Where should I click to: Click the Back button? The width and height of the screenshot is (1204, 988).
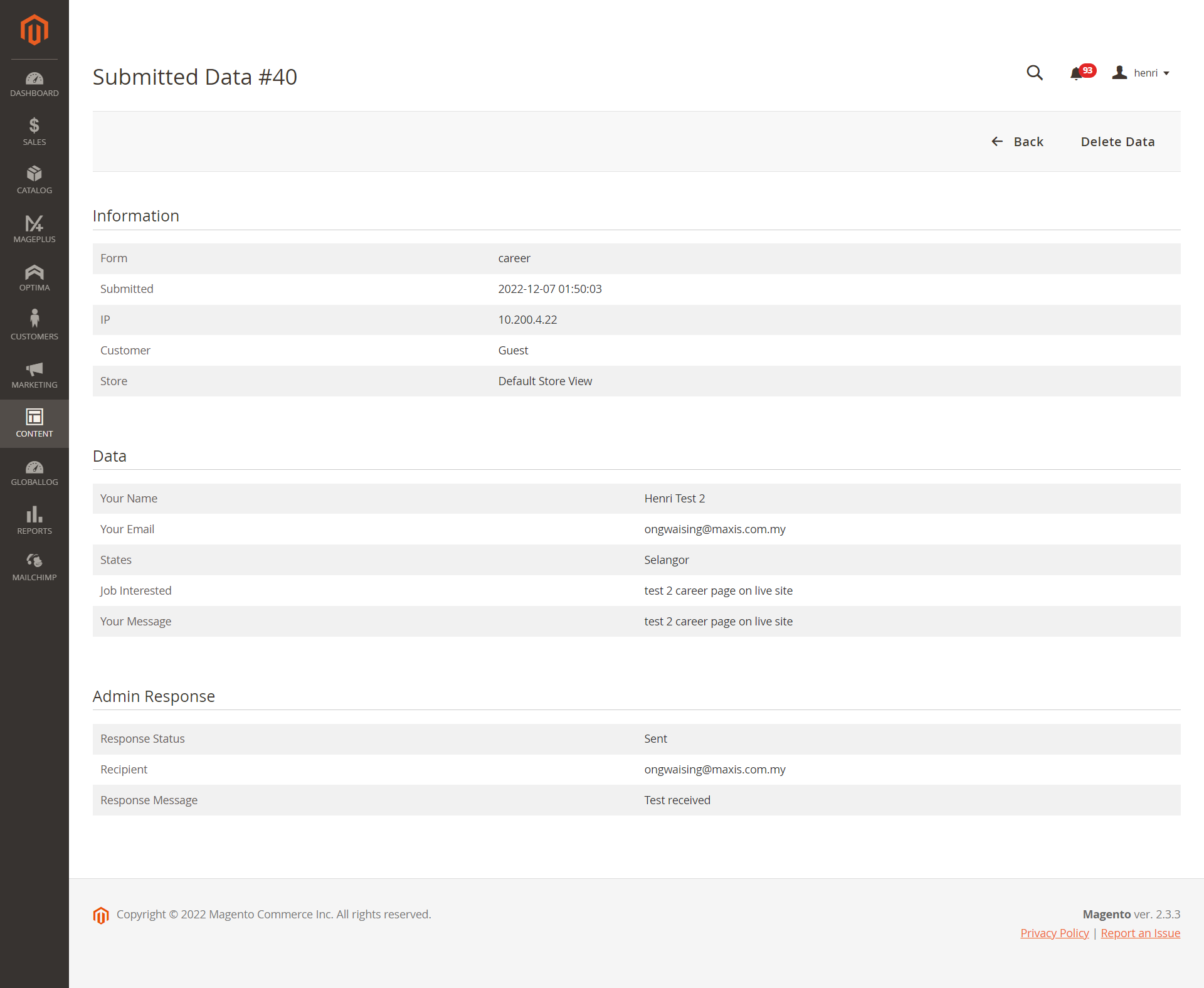pos(1017,142)
